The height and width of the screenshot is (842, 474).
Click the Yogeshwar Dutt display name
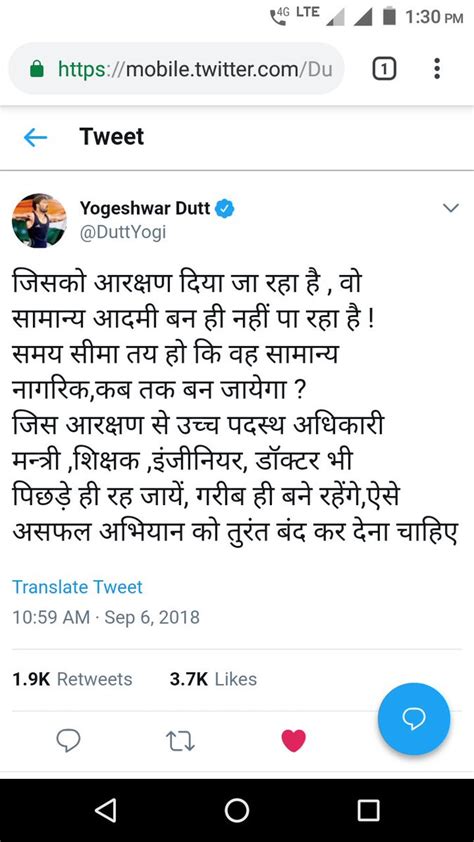145,208
